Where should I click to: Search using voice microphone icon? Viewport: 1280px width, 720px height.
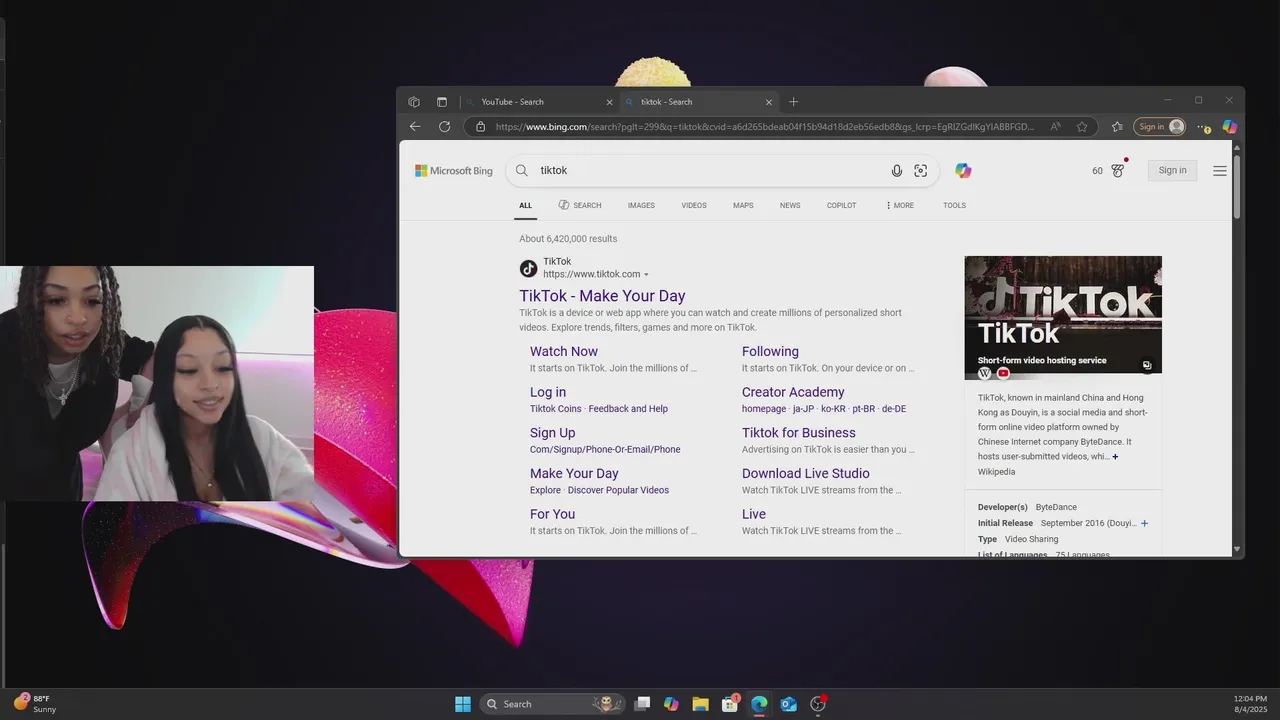click(x=897, y=171)
